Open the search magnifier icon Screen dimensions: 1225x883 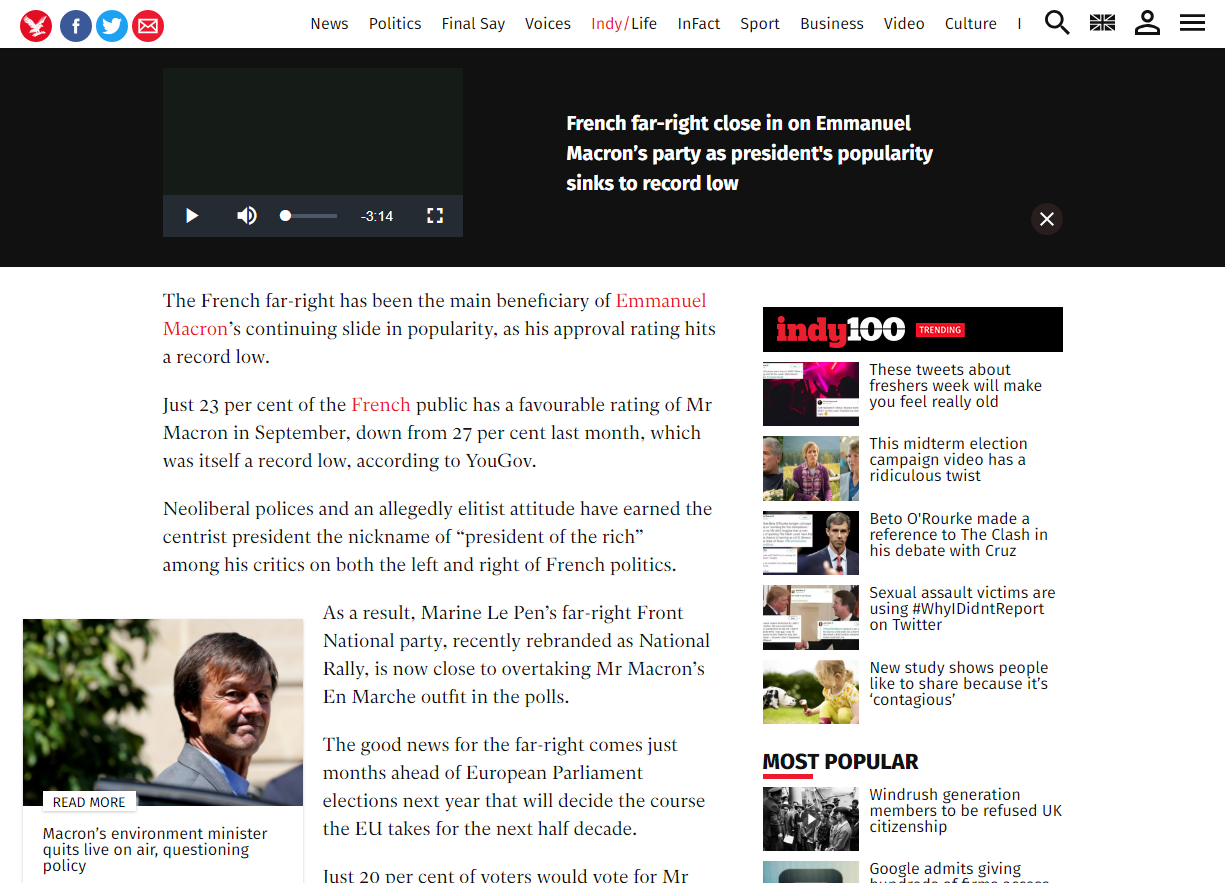[x=1057, y=22]
